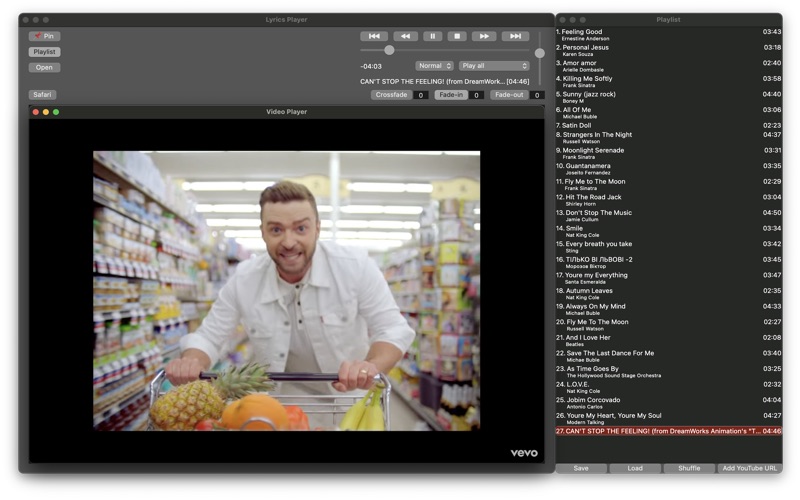Click the vertical volume slider knob
The height and width of the screenshot is (500, 800).
[539, 53]
